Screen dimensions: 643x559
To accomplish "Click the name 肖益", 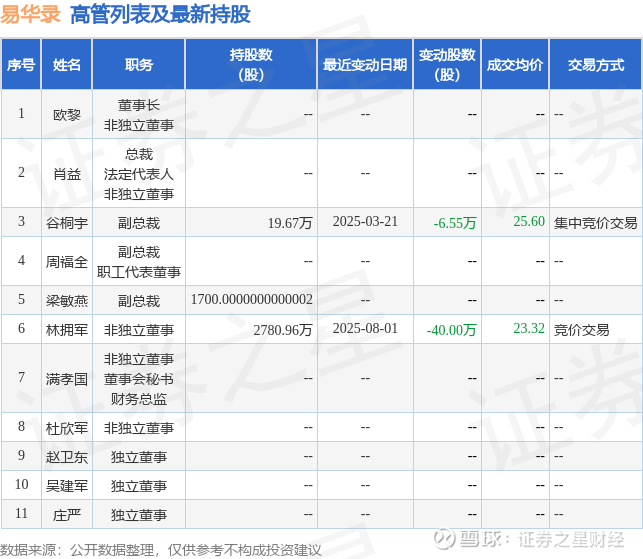I will (67, 174).
